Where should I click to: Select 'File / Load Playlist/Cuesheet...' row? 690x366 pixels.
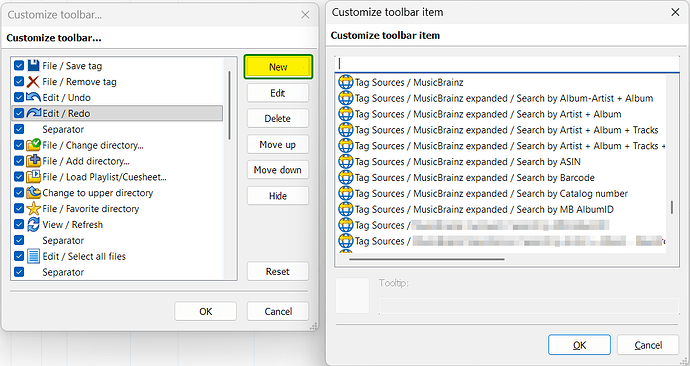click(117, 177)
